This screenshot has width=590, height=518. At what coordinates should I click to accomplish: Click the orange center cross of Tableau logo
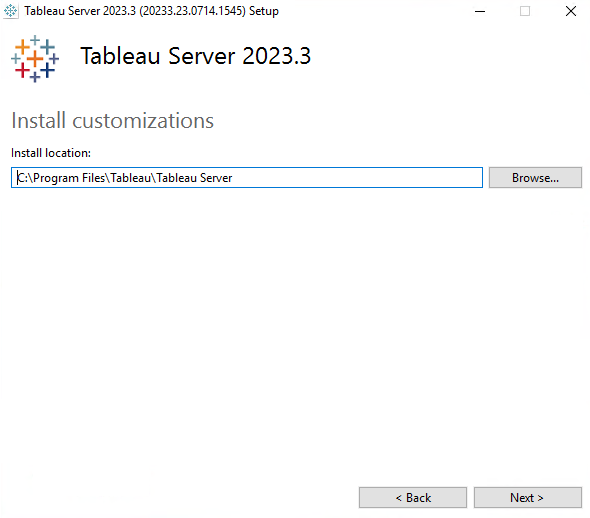[x=35, y=58]
